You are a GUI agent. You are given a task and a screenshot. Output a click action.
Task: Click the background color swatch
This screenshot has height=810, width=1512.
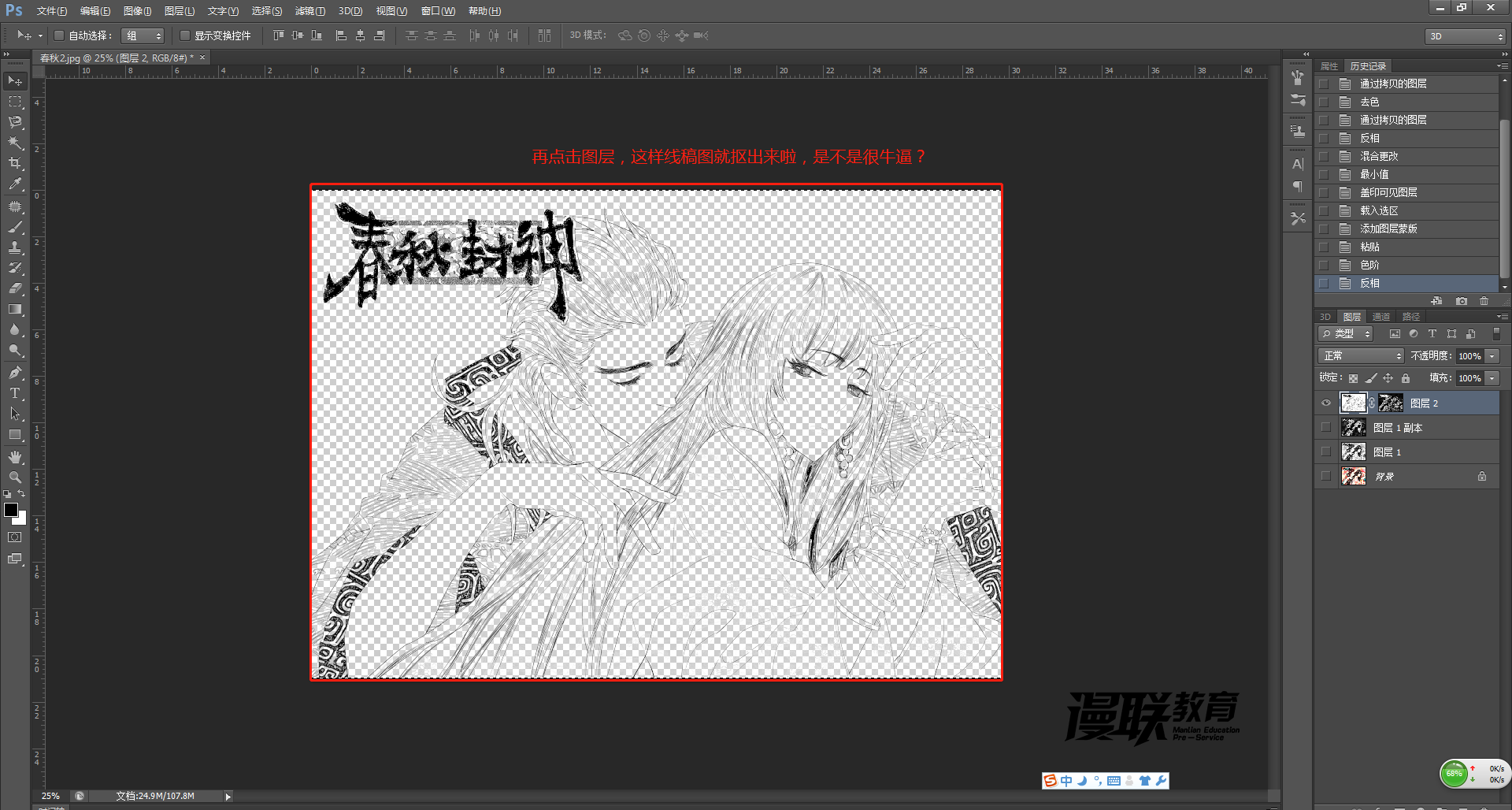tap(21, 519)
